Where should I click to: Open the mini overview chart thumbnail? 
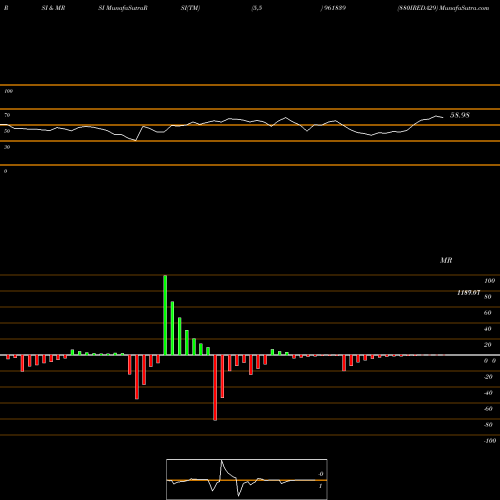click(x=247, y=479)
